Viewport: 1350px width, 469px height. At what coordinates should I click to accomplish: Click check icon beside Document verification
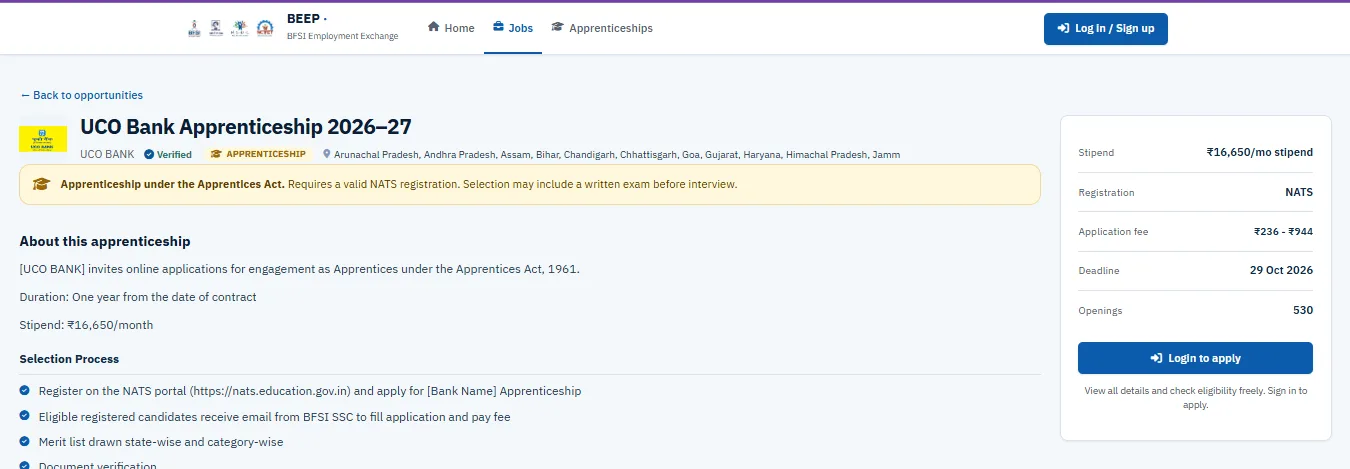tap(25, 465)
